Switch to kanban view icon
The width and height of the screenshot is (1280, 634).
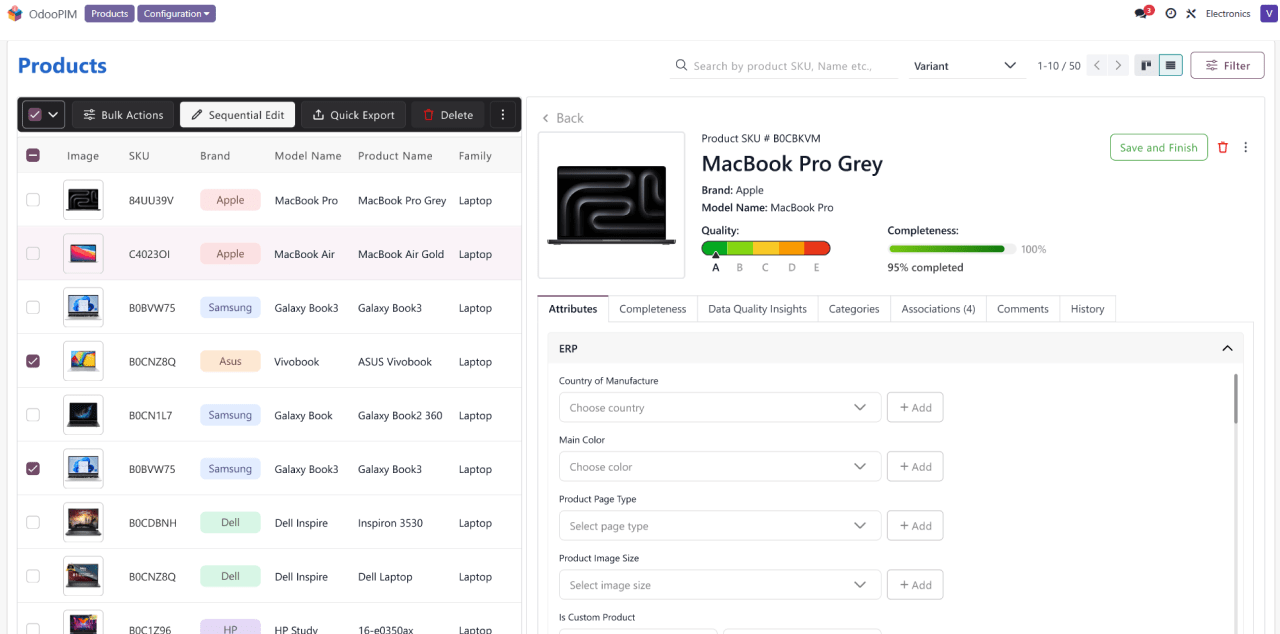pos(1146,66)
